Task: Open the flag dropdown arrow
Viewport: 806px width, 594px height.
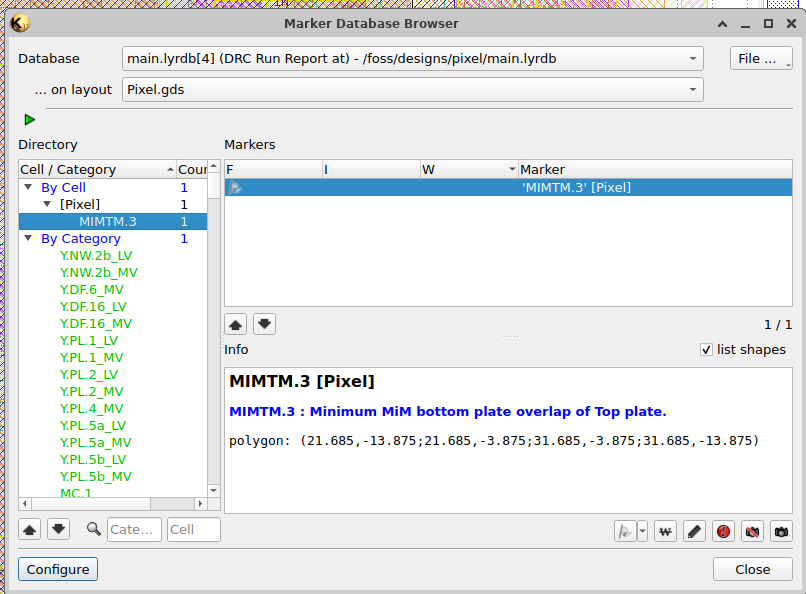Action: coord(643,531)
